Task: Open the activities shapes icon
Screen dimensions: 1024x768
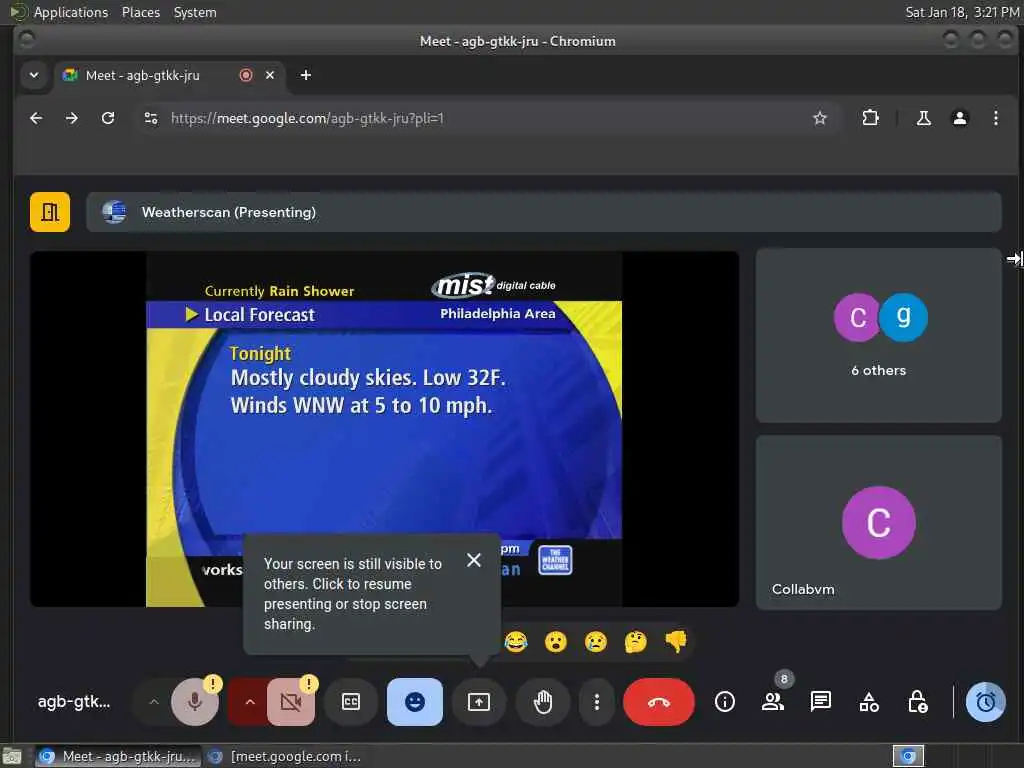Action: point(869,702)
